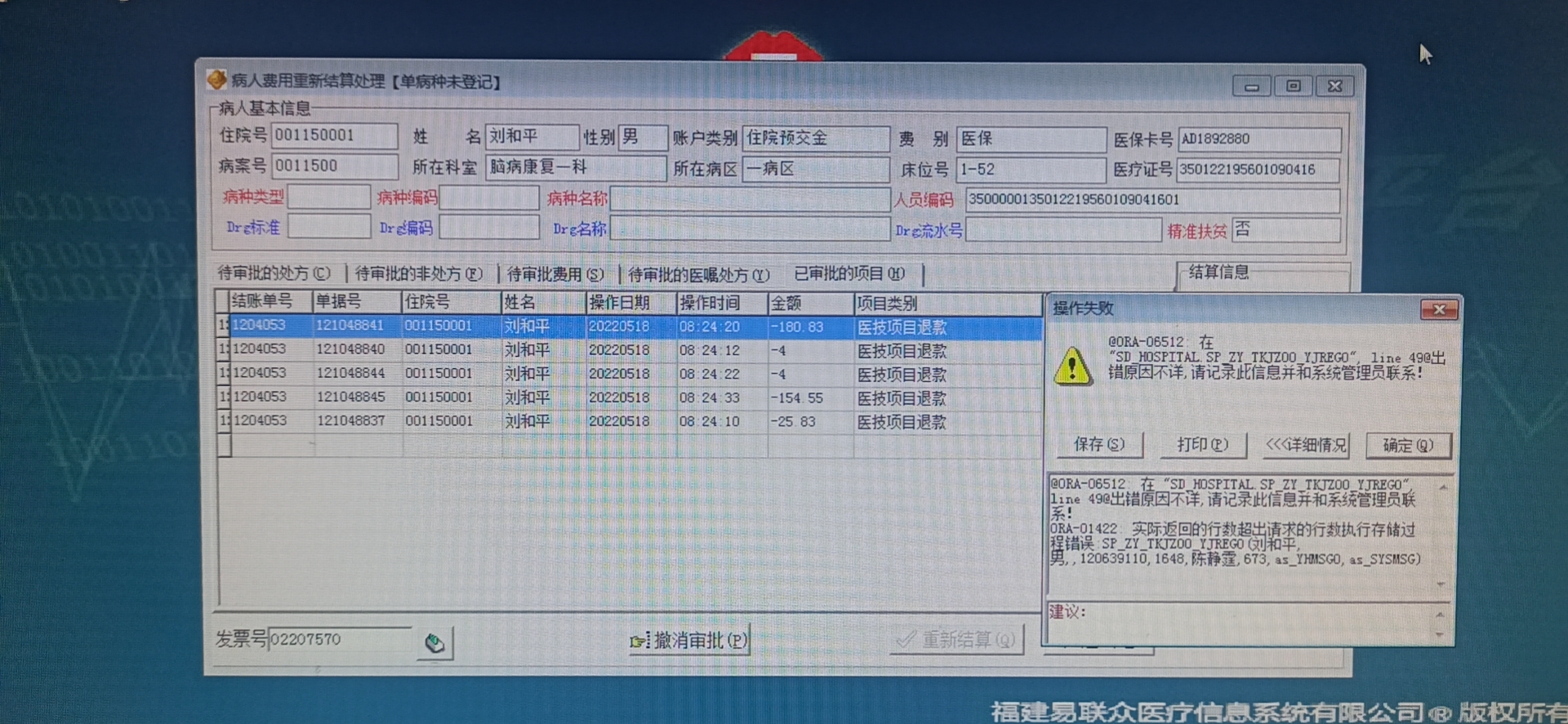The height and width of the screenshot is (724, 1568).
Task: Click the Drg标准 field
Action: tap(329, 227)
